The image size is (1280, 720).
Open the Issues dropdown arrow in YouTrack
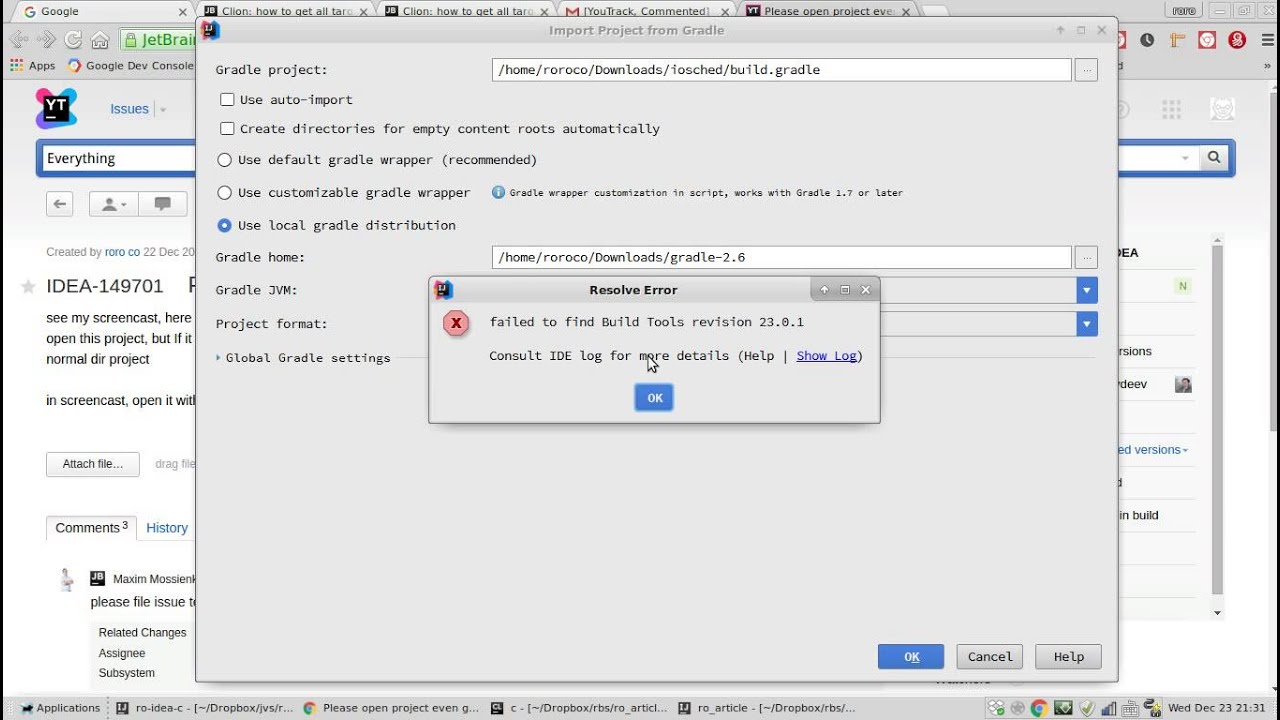[163, 110]
